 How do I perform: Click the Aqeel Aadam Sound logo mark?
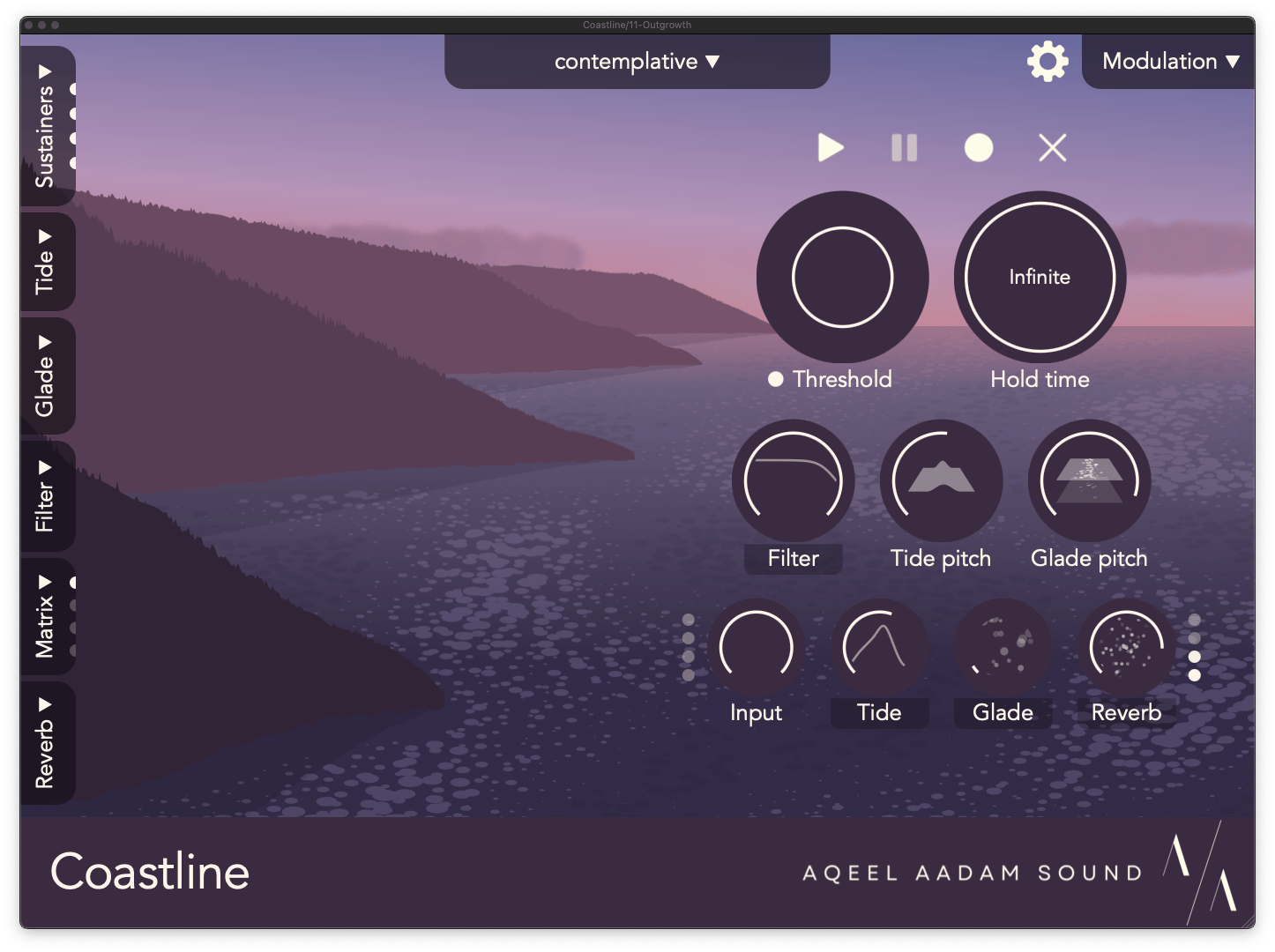(x=1200, y=873)
